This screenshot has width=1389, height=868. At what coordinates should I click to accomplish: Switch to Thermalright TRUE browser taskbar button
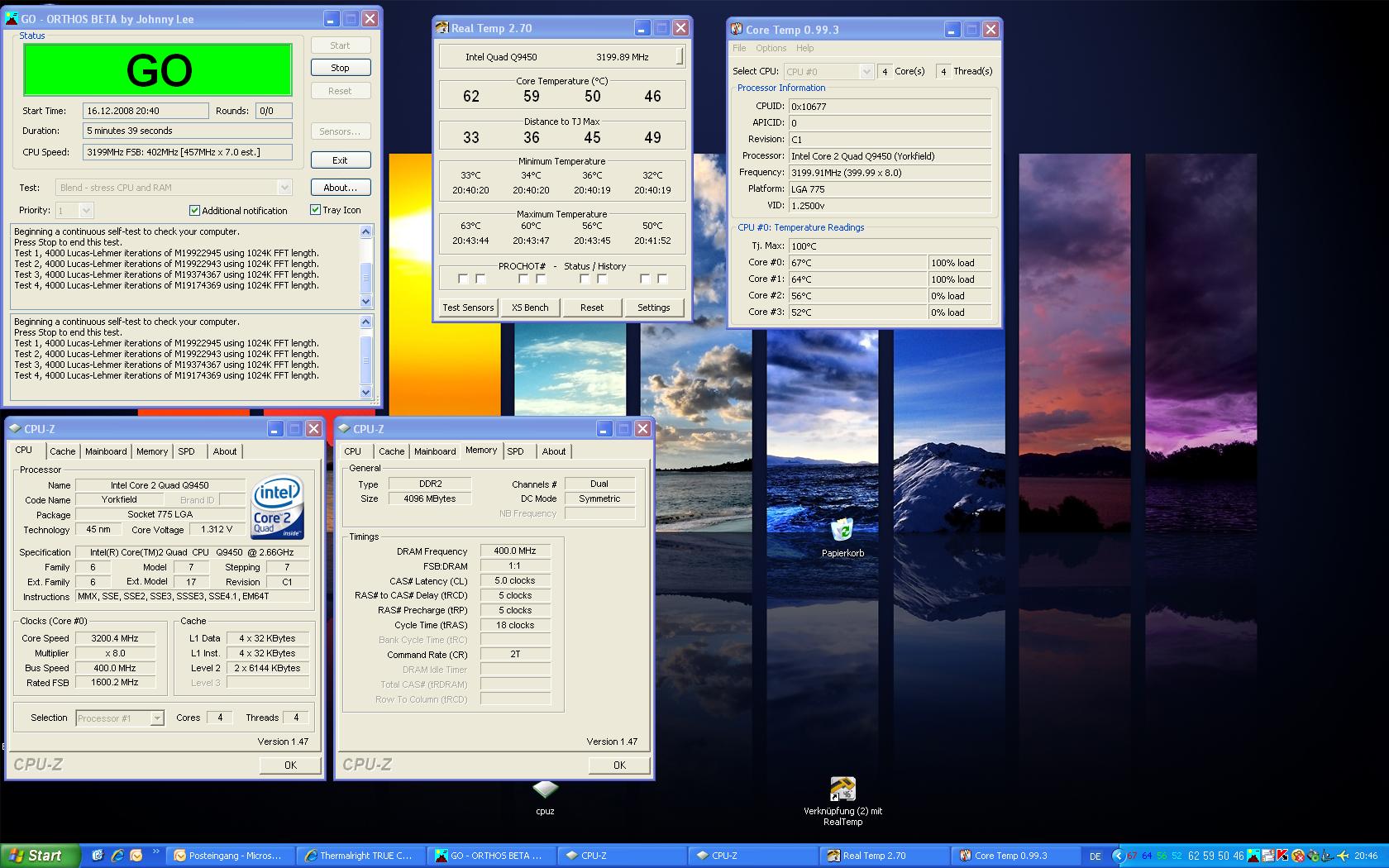[360, 856]
